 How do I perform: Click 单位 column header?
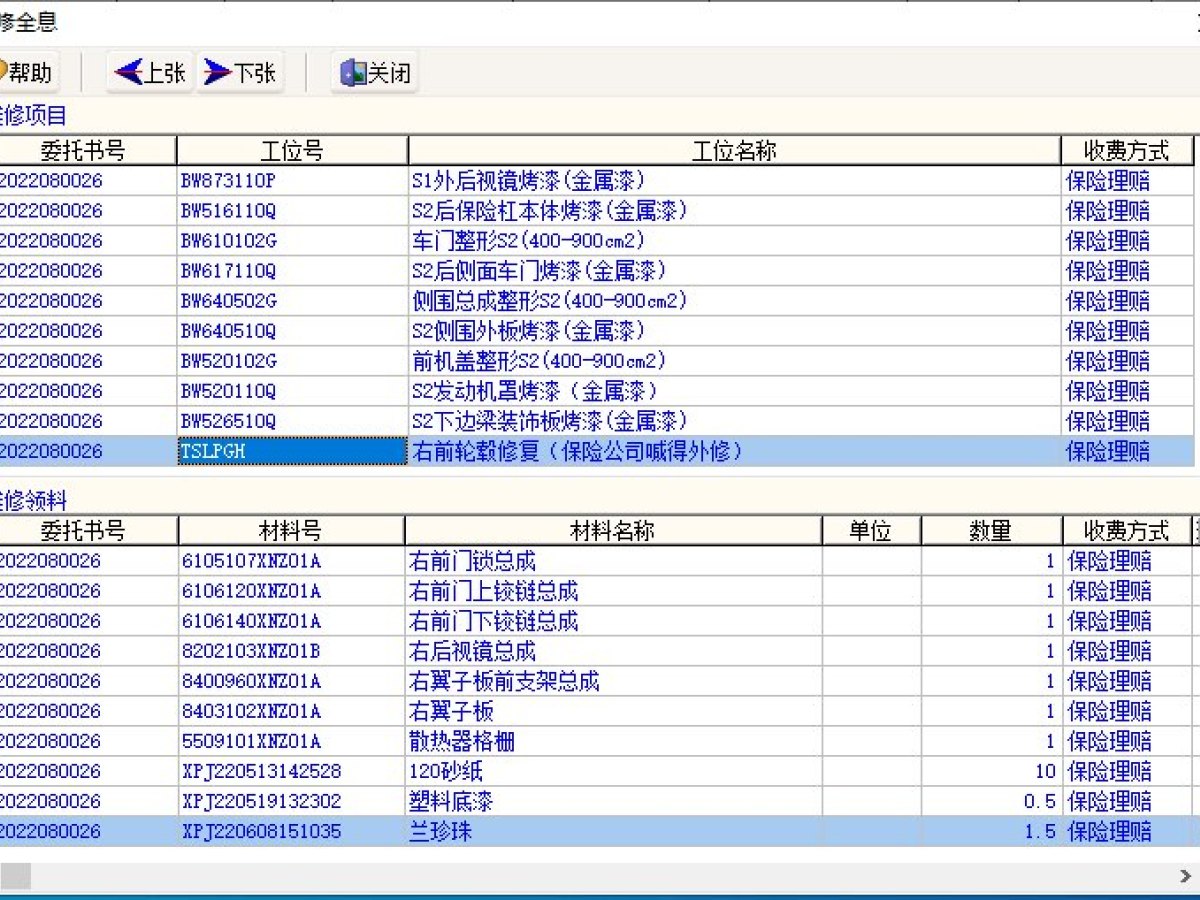click(871, 531)
